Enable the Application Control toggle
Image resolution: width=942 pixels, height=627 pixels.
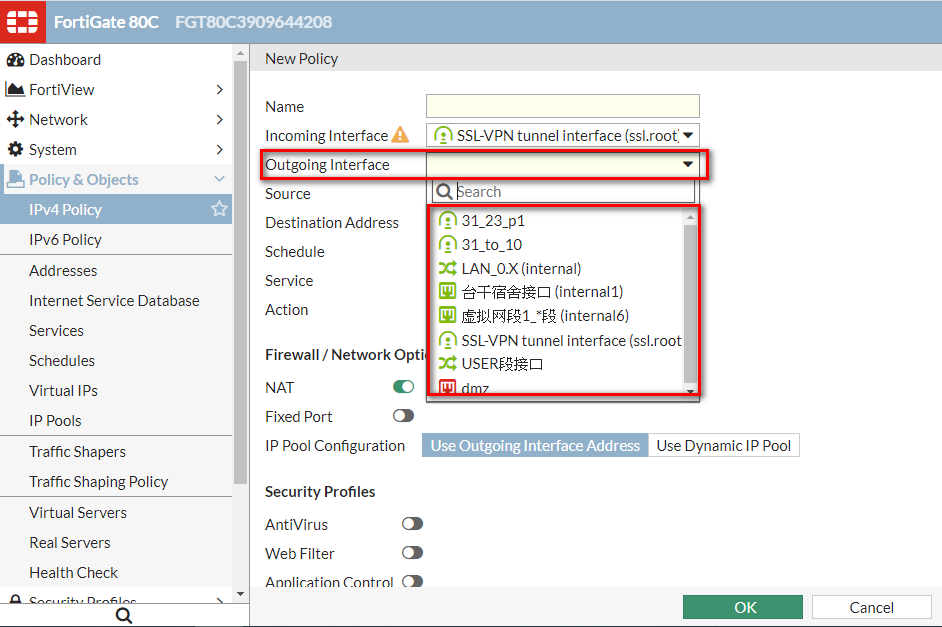412,581
